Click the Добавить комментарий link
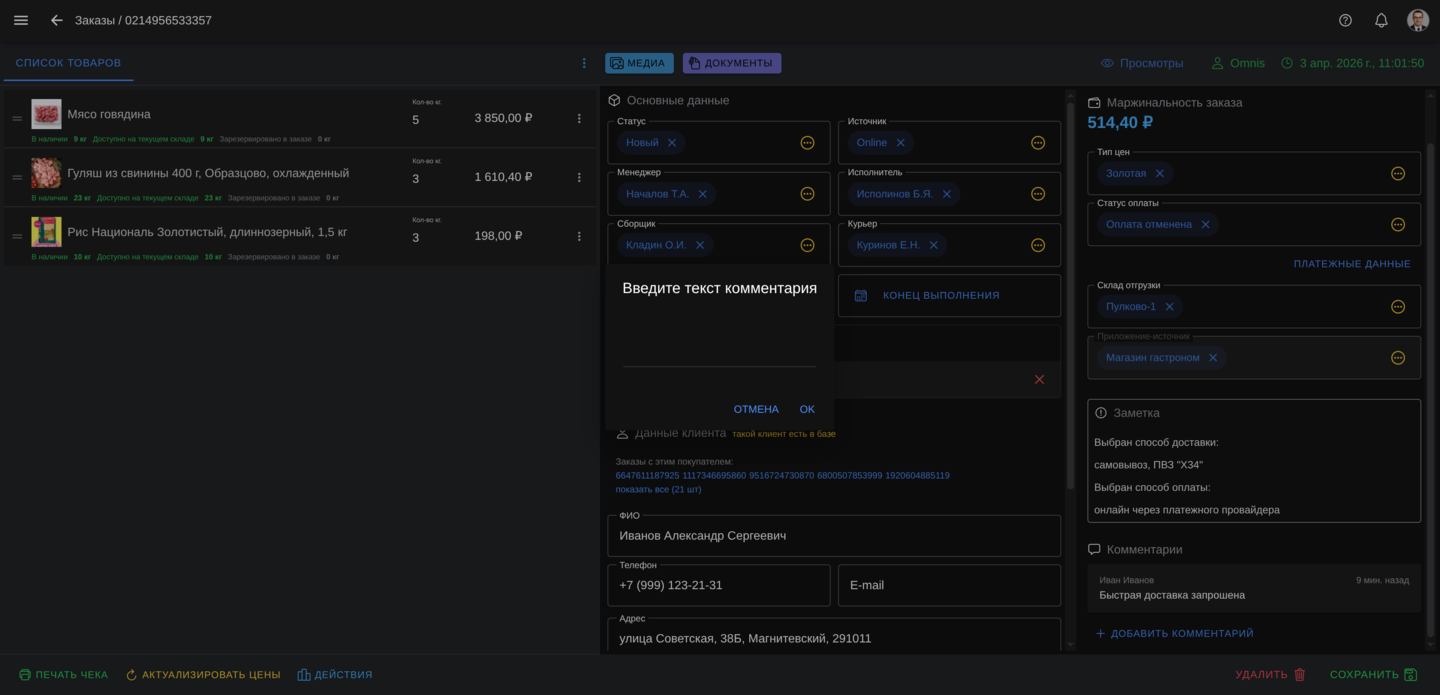The height and width of the screenshot is (695, 1440). (x=1174, y=634)
